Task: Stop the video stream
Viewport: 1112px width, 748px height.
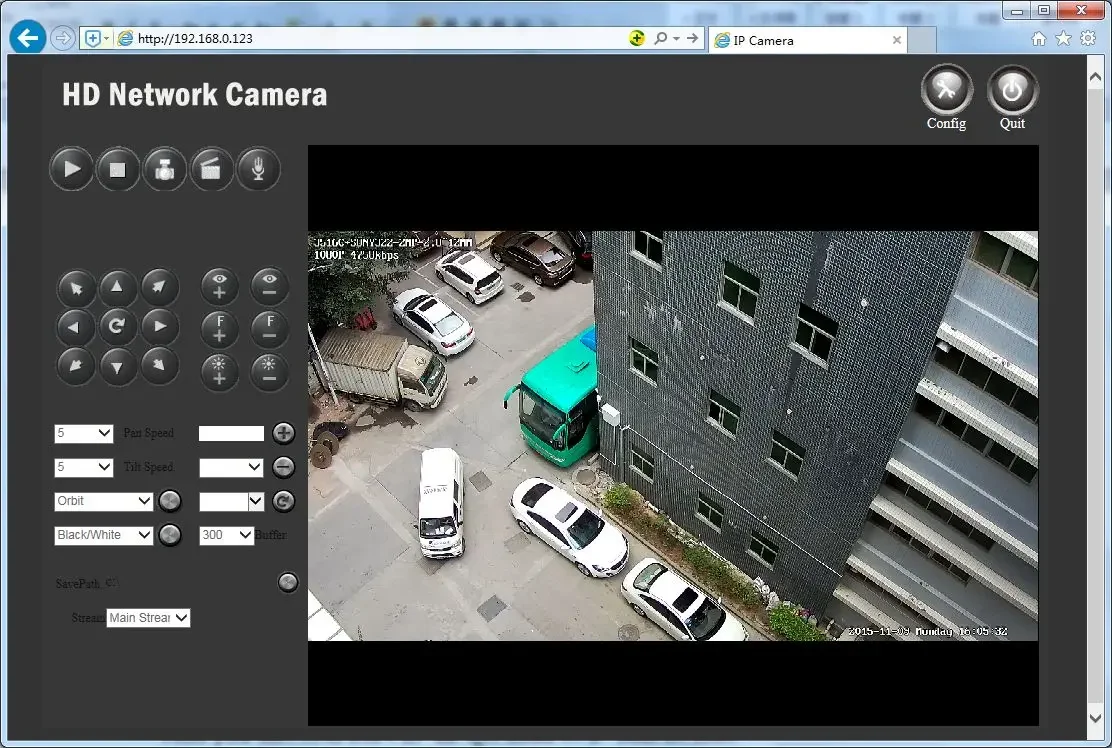Action: 118,169
